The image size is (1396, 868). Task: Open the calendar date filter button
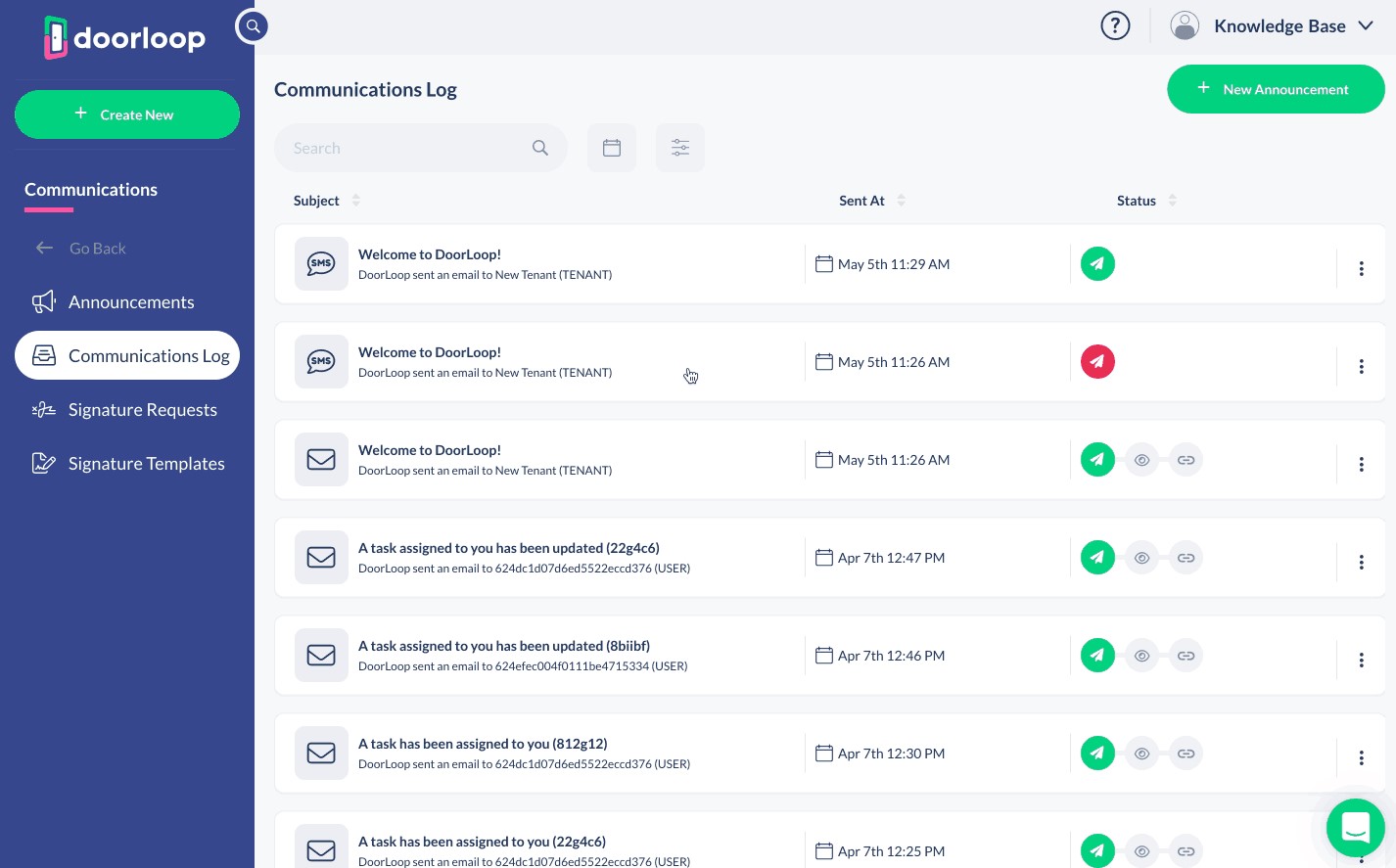tap(612, 148)
